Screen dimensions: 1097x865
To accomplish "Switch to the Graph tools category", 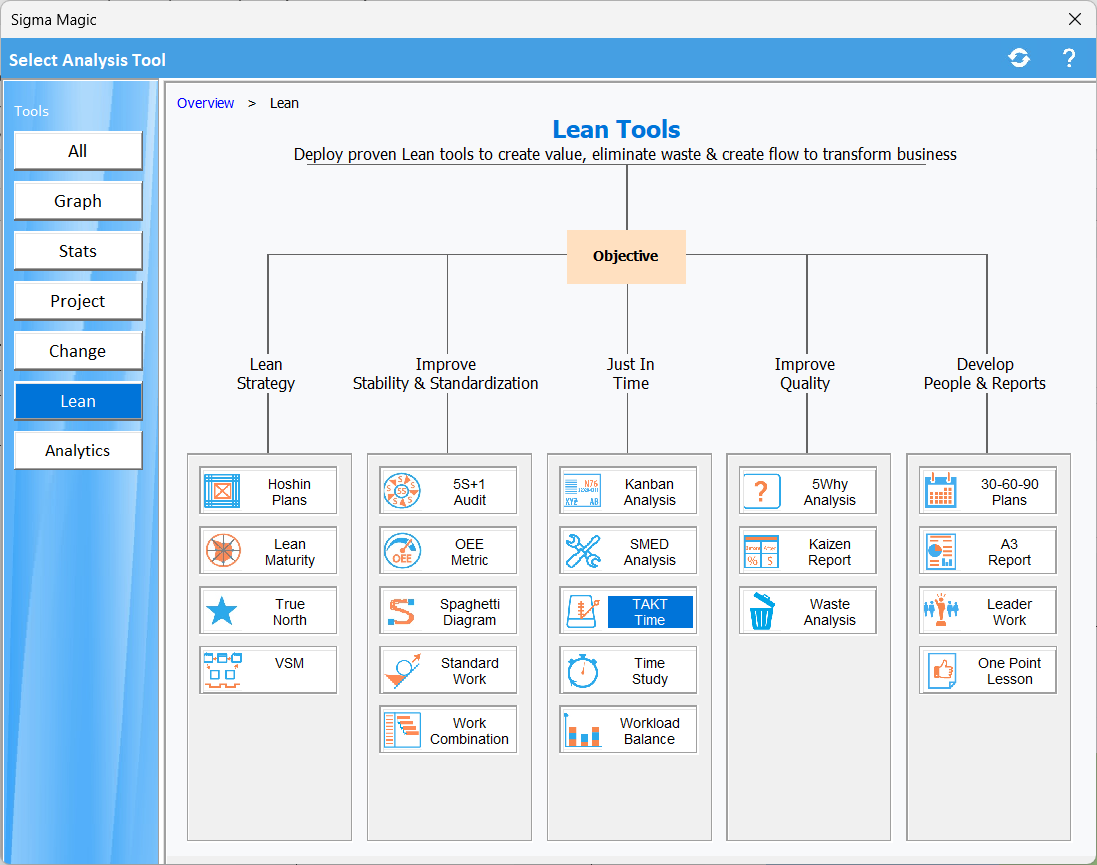I will point(78,201).
